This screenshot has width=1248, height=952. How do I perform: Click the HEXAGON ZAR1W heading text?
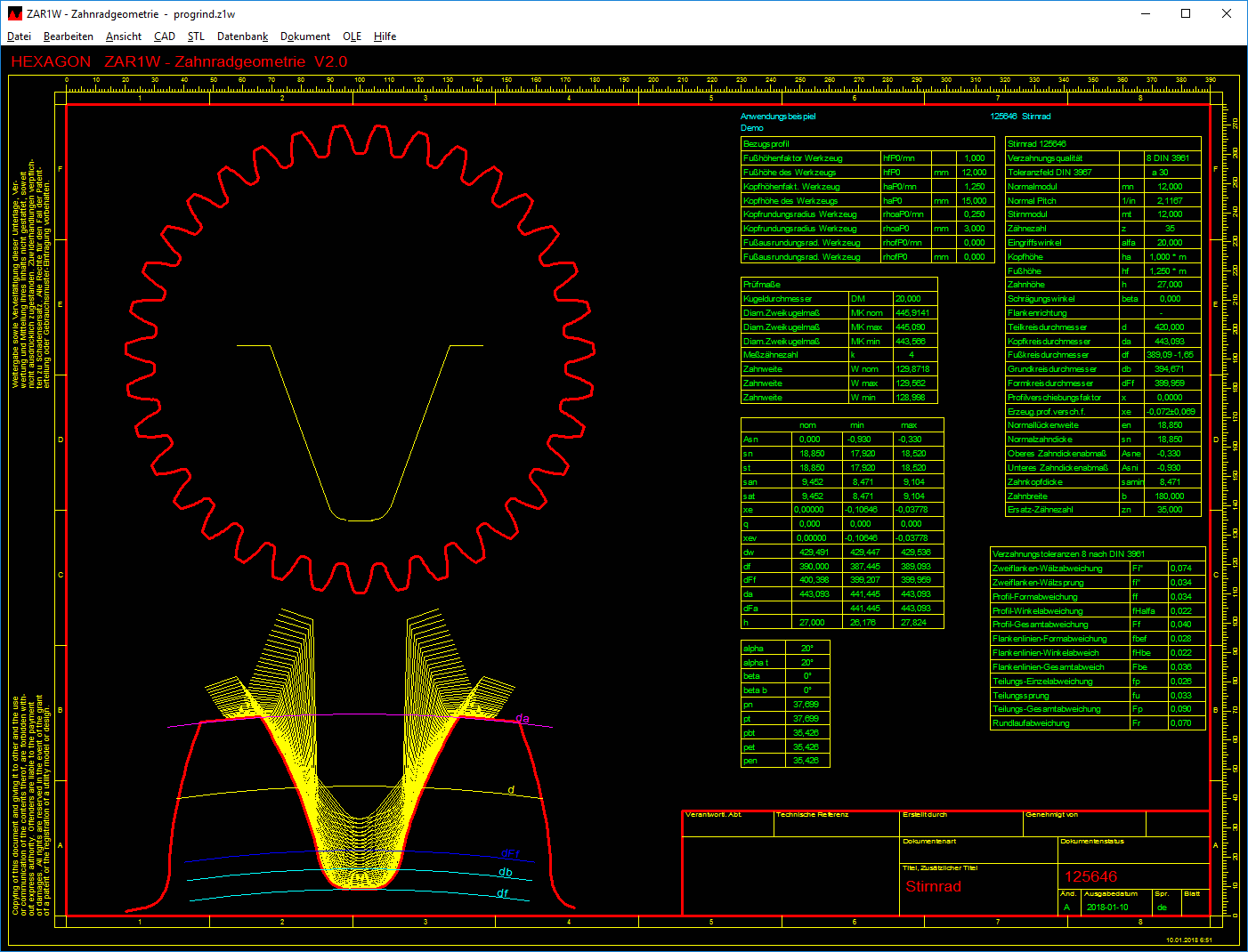coord(179,62)
